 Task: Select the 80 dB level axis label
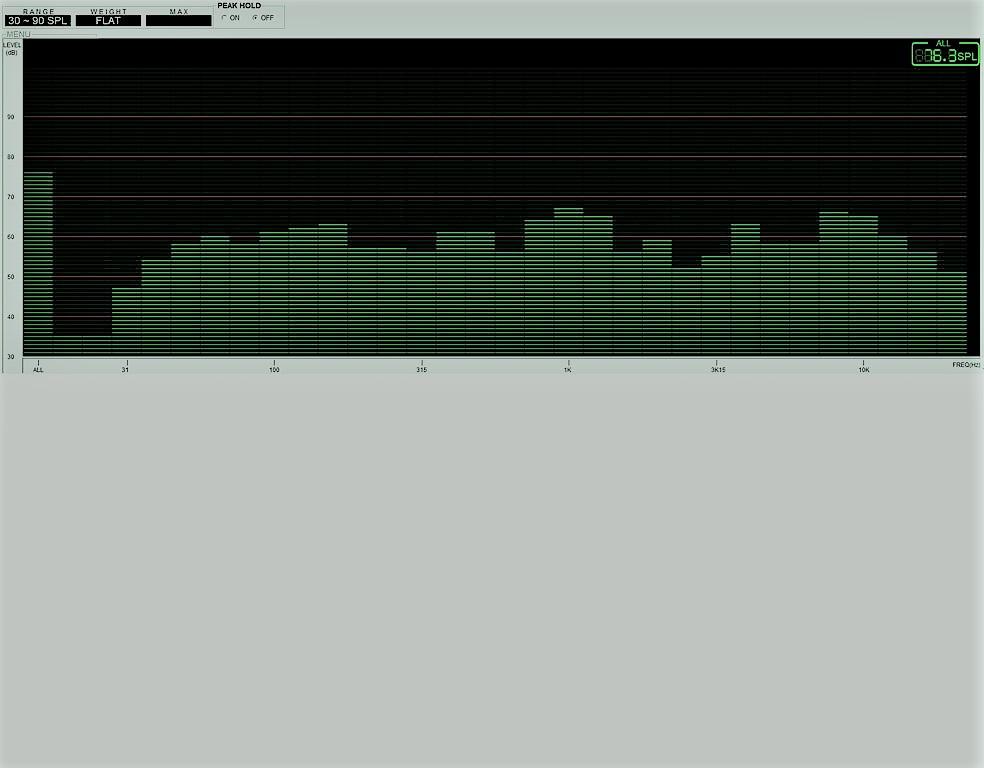tap(11, 157)
